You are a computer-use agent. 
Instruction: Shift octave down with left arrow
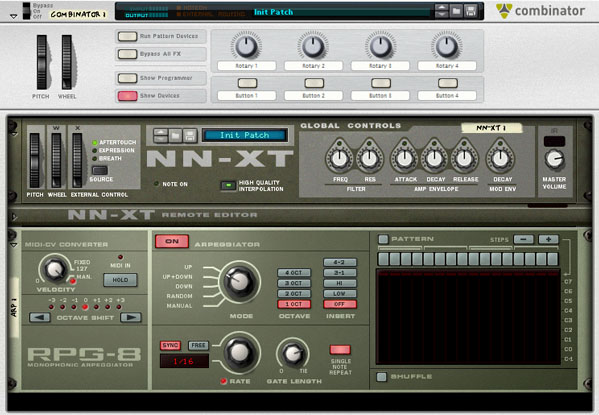[x=40, y=317]
